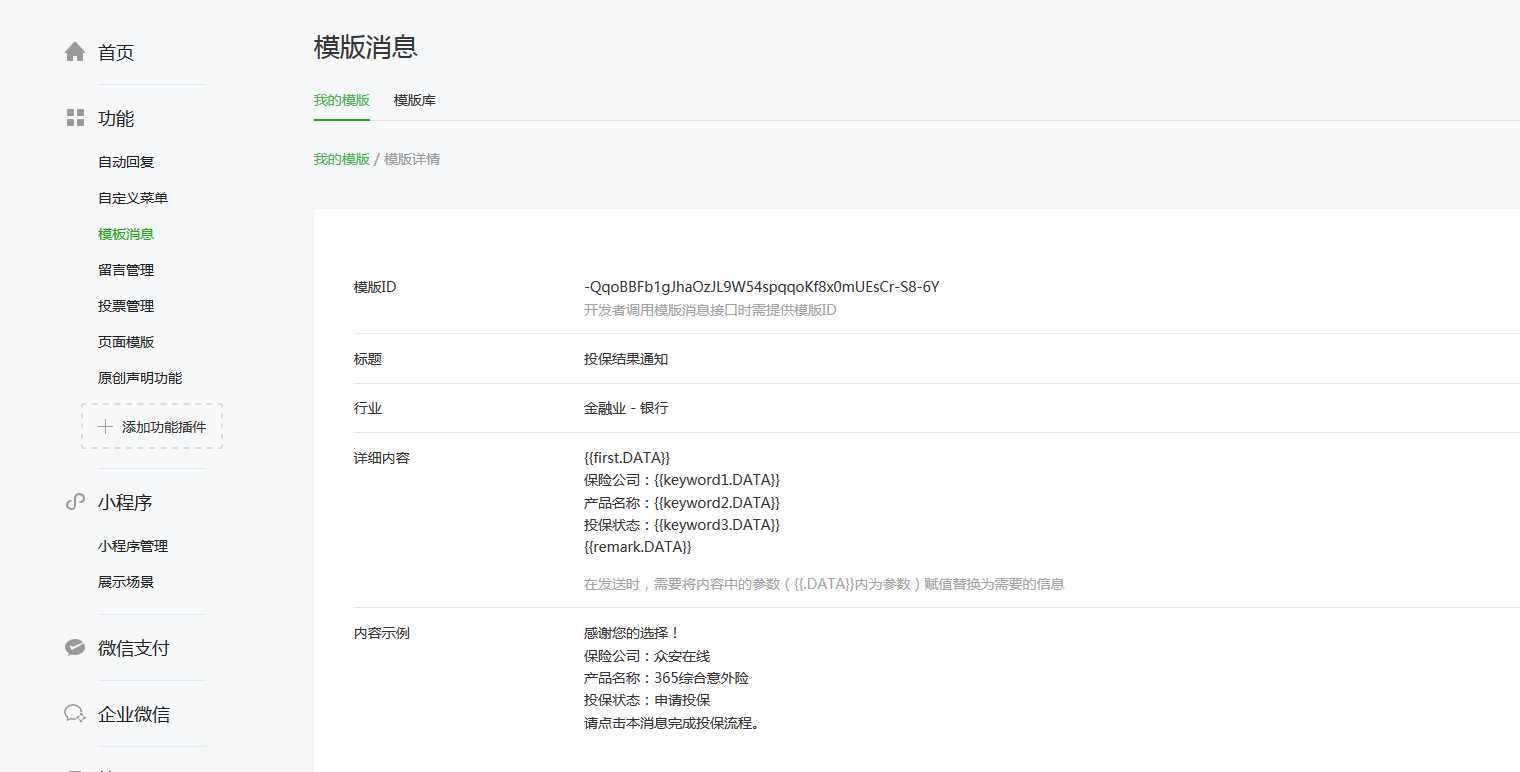1520x772 pixels.
Task: Click example line 保险公司：众安在线
Action: pos(647,656)
